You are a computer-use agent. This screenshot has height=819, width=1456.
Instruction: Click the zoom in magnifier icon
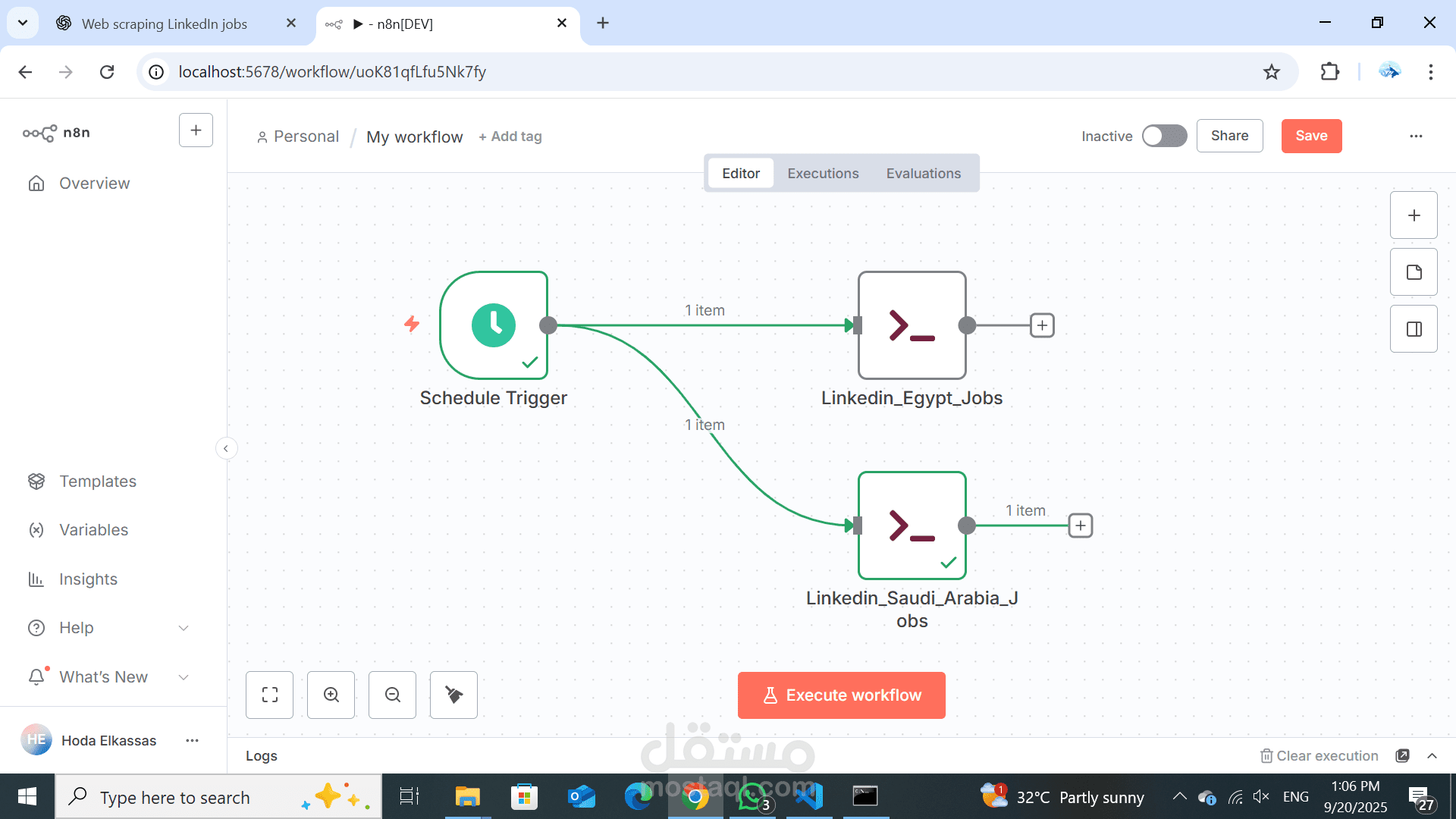coord(331,695)
